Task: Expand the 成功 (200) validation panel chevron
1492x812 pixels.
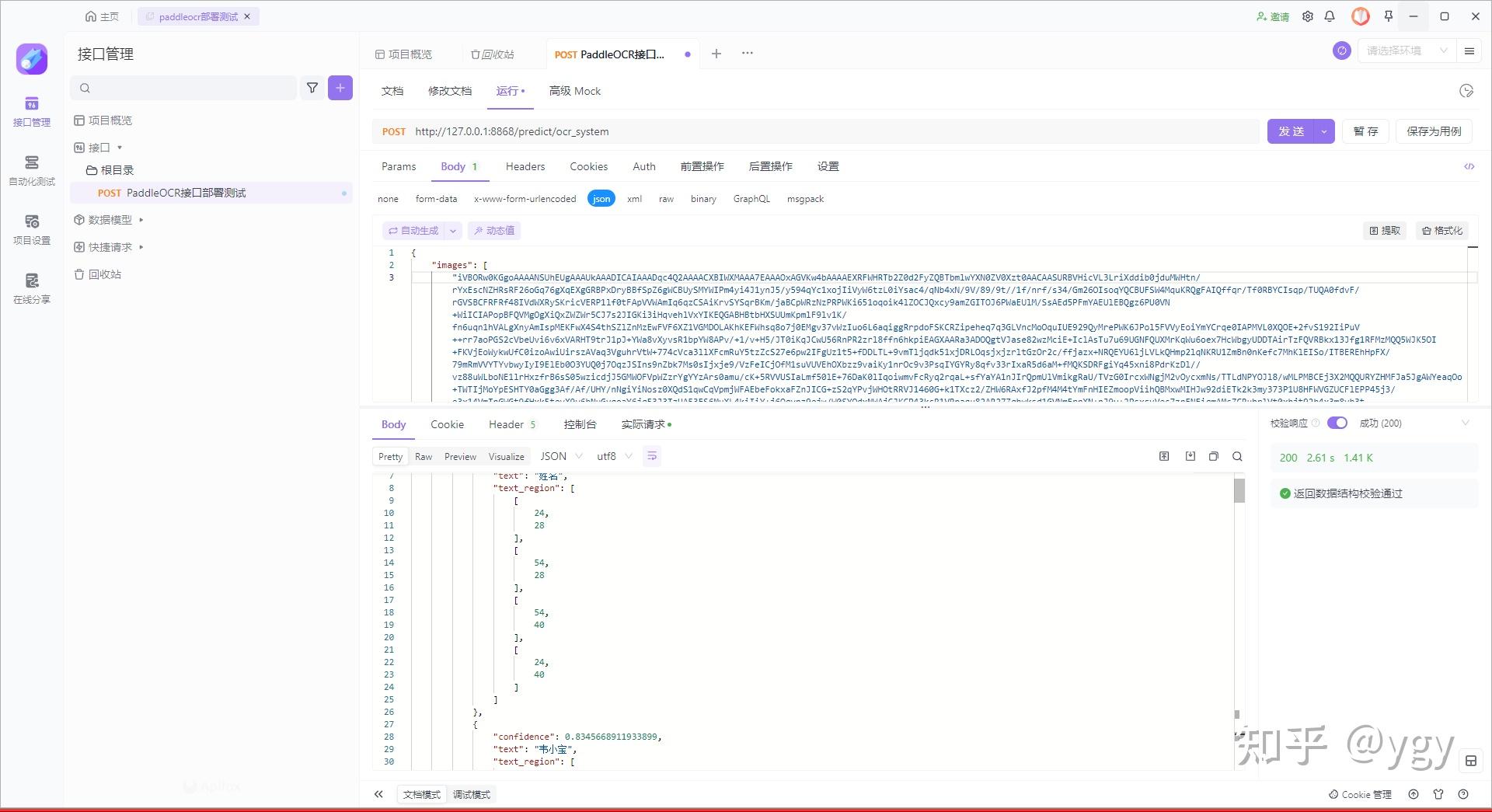Action: (1466, 423)
